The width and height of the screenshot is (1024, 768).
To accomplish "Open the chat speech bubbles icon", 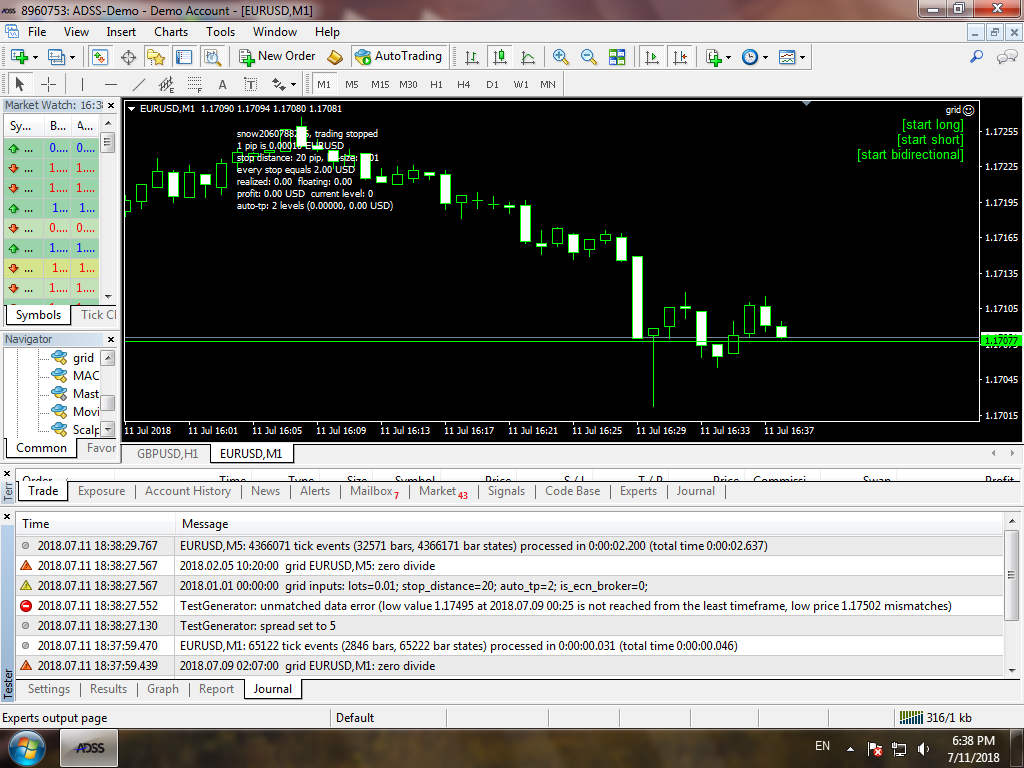I will point(1006,57).
